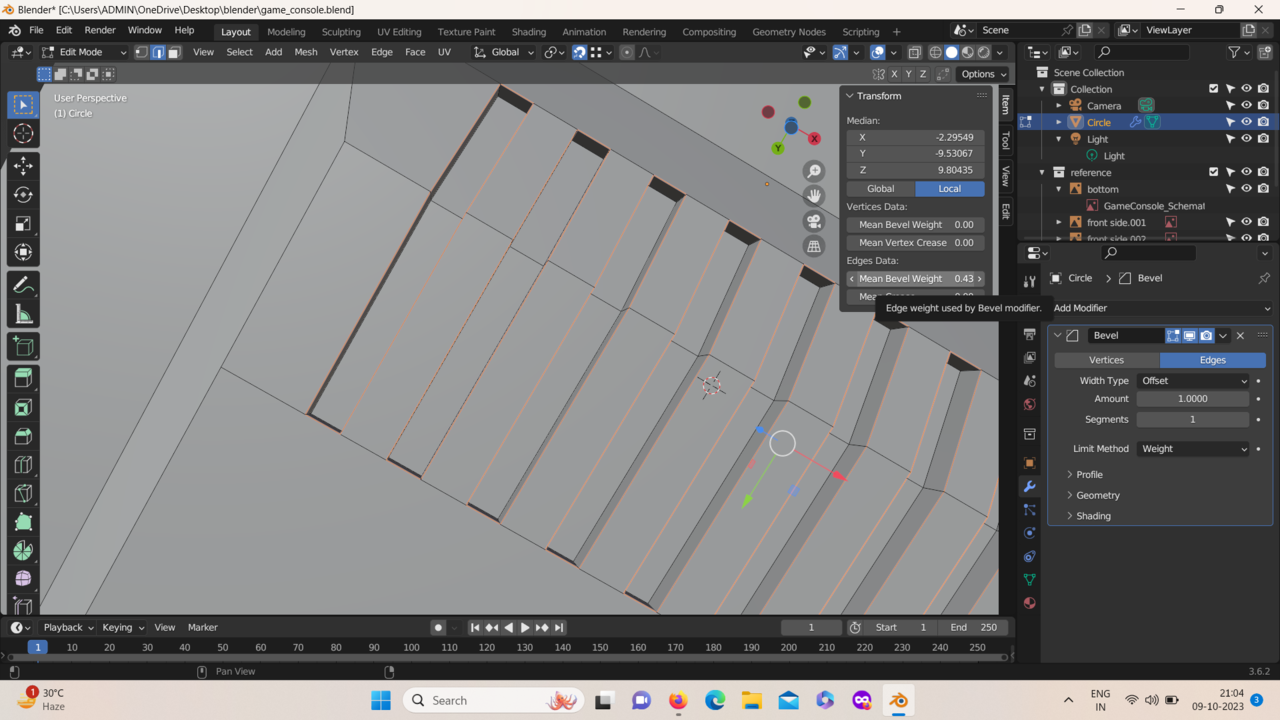Toggle snapping magnet in header

tap(579, 52)
